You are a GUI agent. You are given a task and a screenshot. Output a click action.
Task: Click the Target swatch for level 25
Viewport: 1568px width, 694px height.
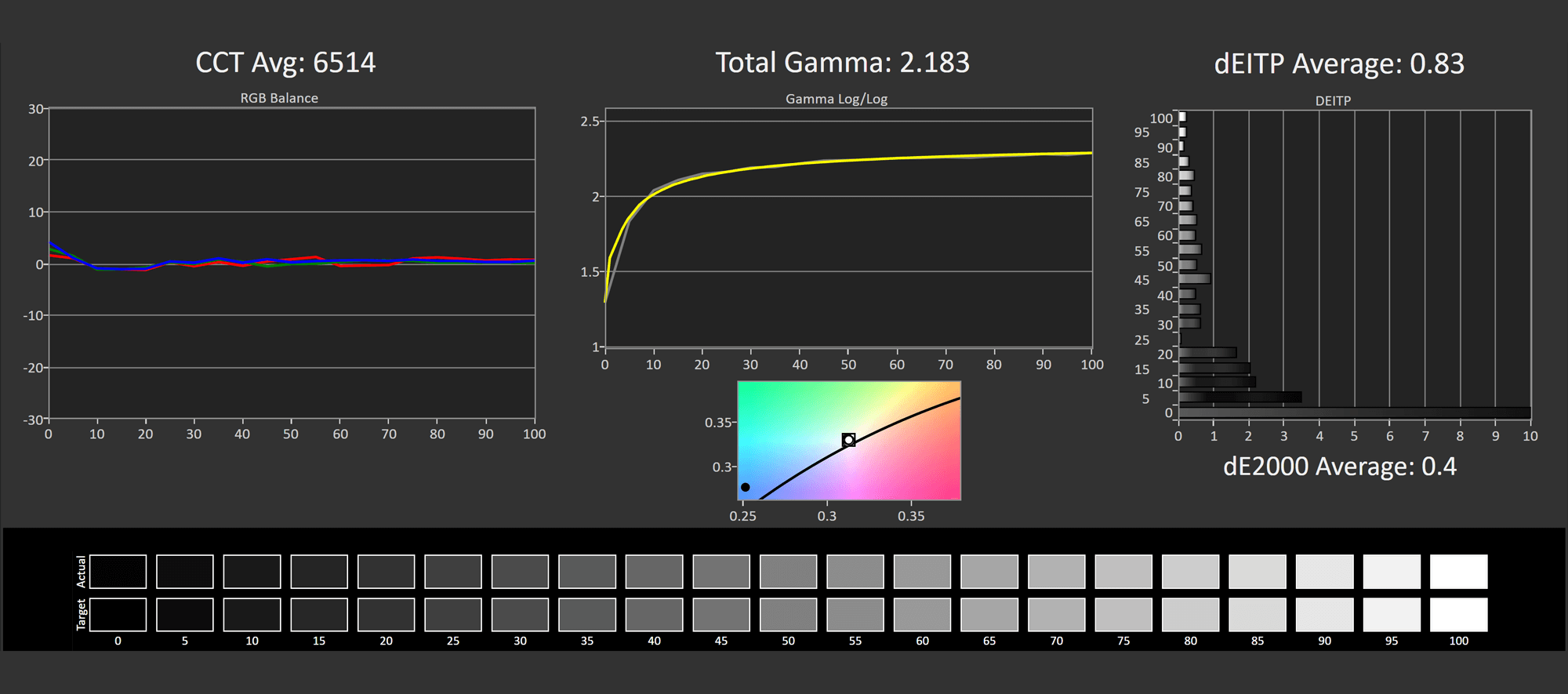pyautogui.click(x=453, y=615)
